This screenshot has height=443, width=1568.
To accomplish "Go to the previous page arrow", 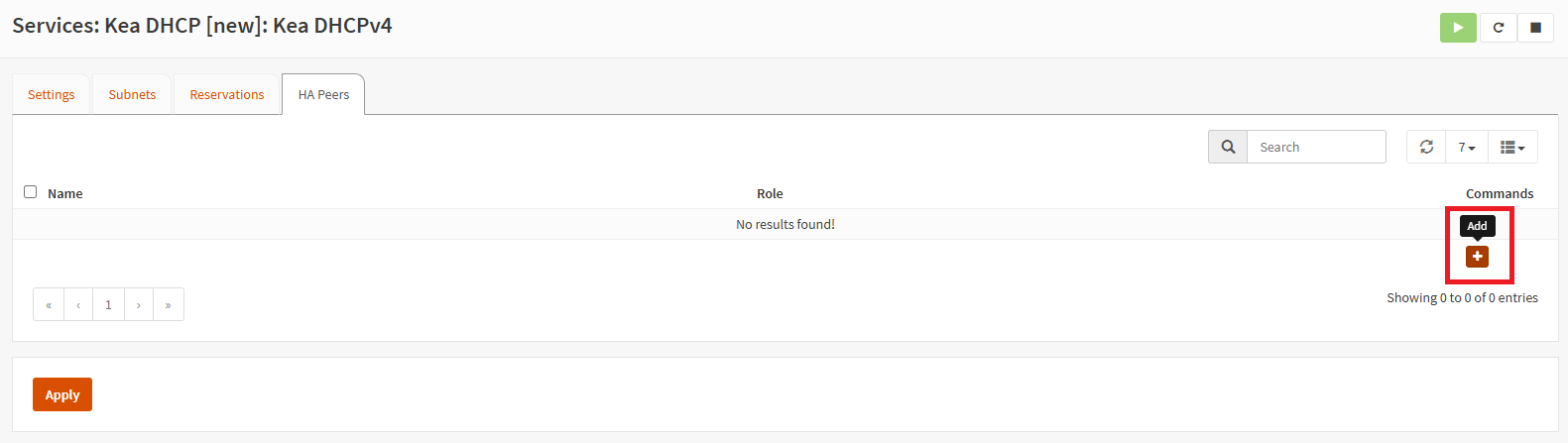I will pos(78,304).
